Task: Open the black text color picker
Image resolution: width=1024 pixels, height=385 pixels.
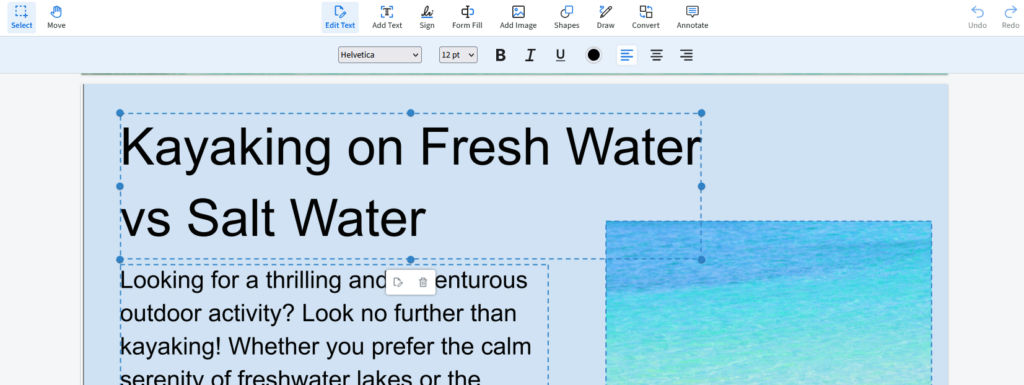Action: 594,55
